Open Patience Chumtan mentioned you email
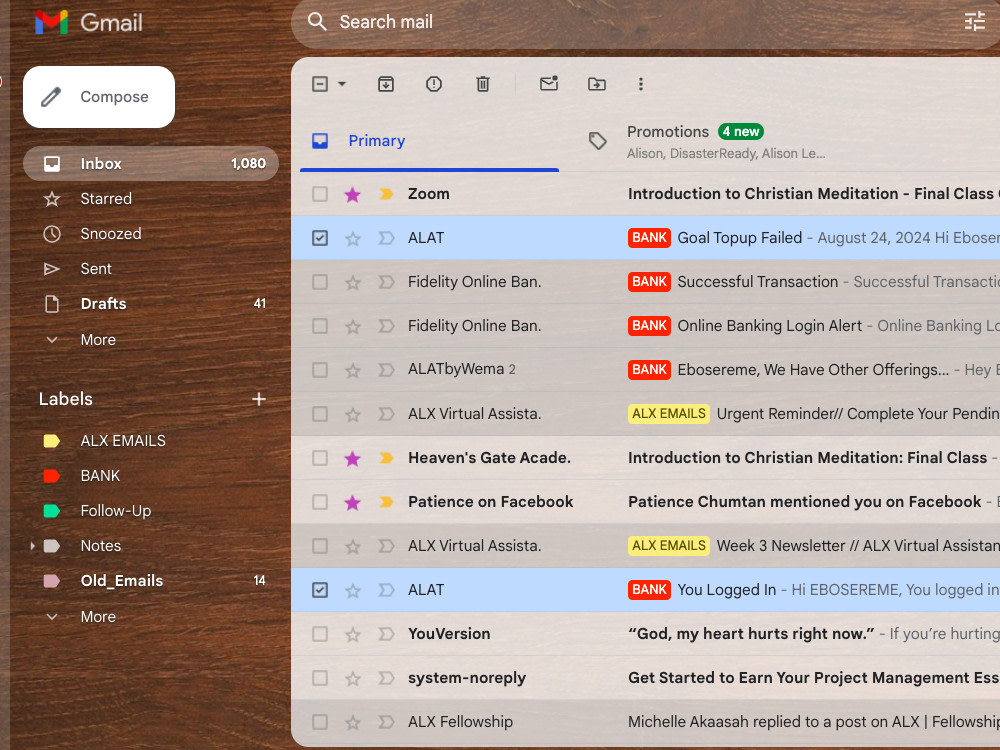Image resolution: width=1000 pixels, height=750 pixels. (645, 502)
